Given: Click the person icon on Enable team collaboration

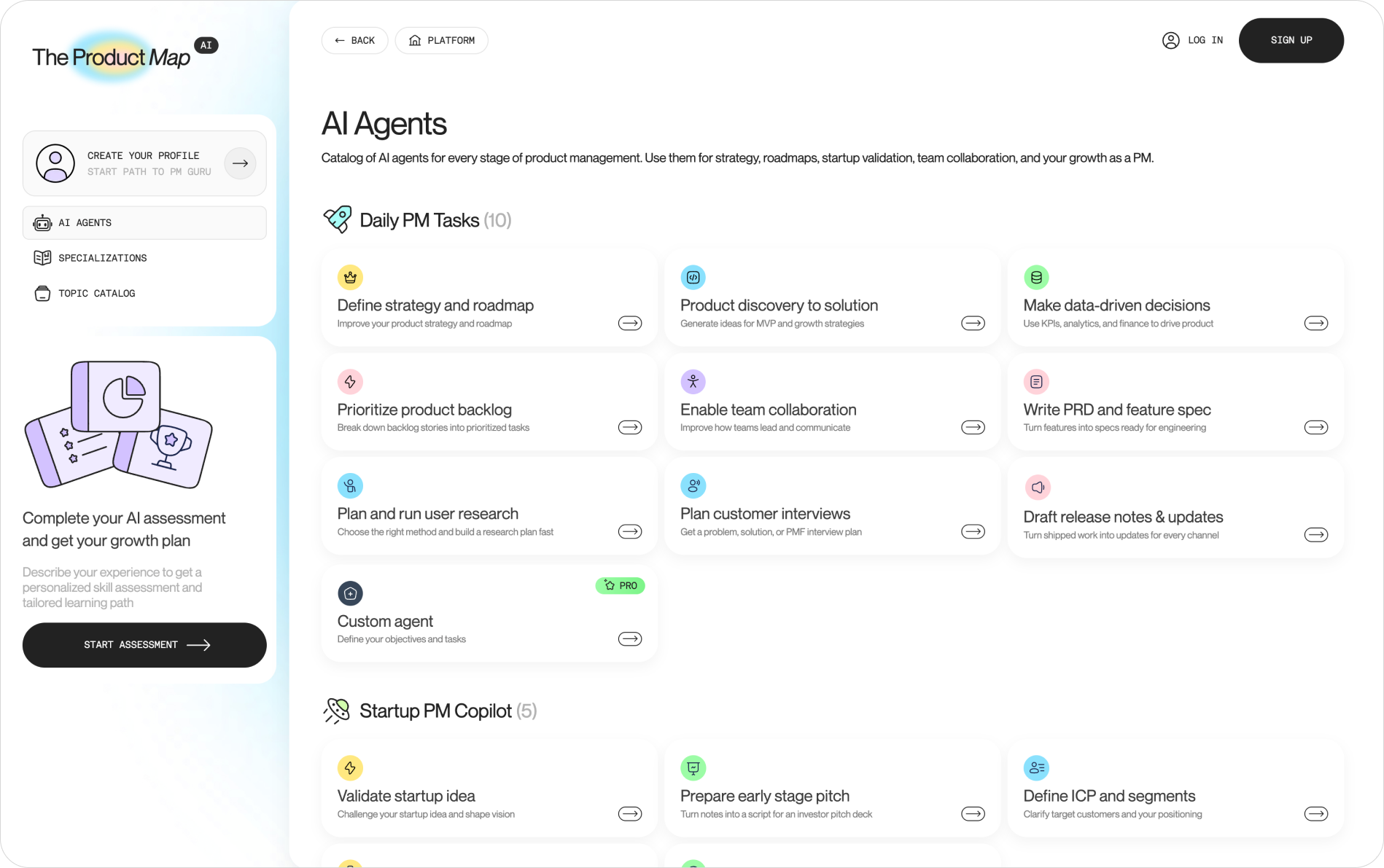Looking at the screenshot, I should [x=693, y=381].
